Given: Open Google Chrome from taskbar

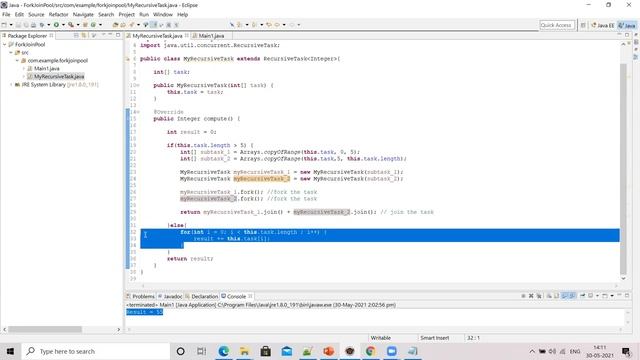Looking at the screenshot, I should (x=370, y=351).
